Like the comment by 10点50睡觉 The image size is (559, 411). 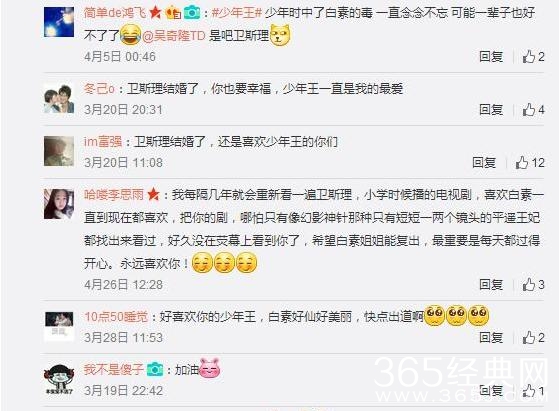533,338
